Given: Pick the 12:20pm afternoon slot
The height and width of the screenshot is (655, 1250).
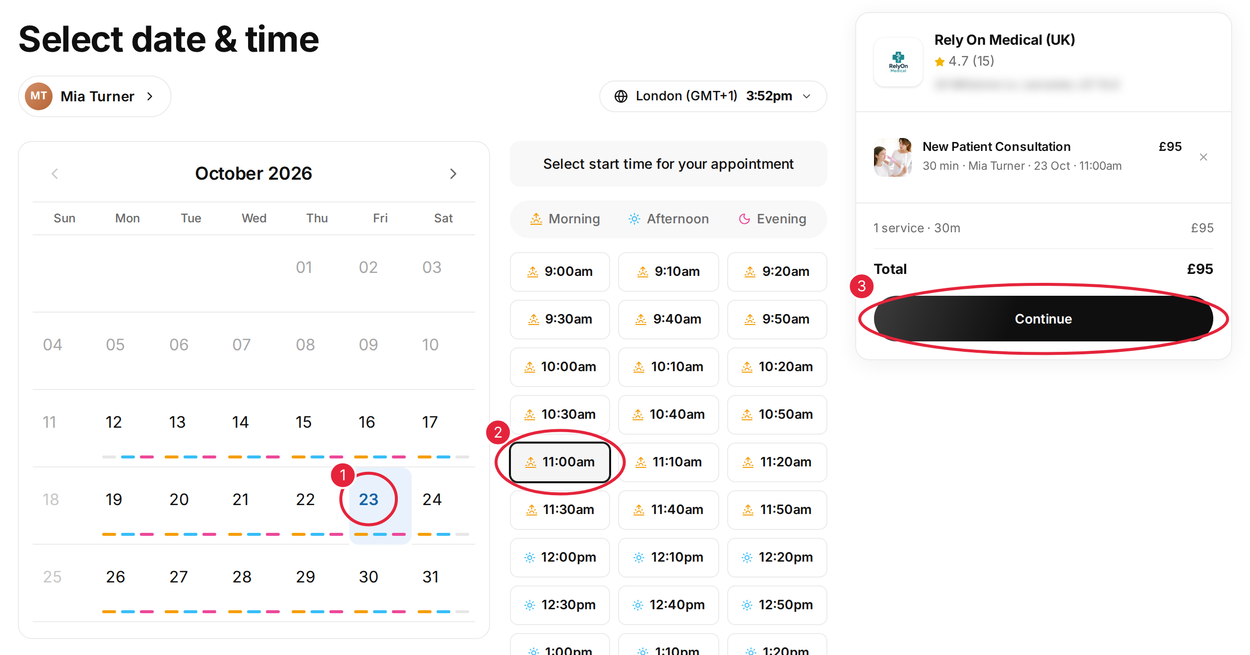Looking at the screenshot, I should [777, 557].
